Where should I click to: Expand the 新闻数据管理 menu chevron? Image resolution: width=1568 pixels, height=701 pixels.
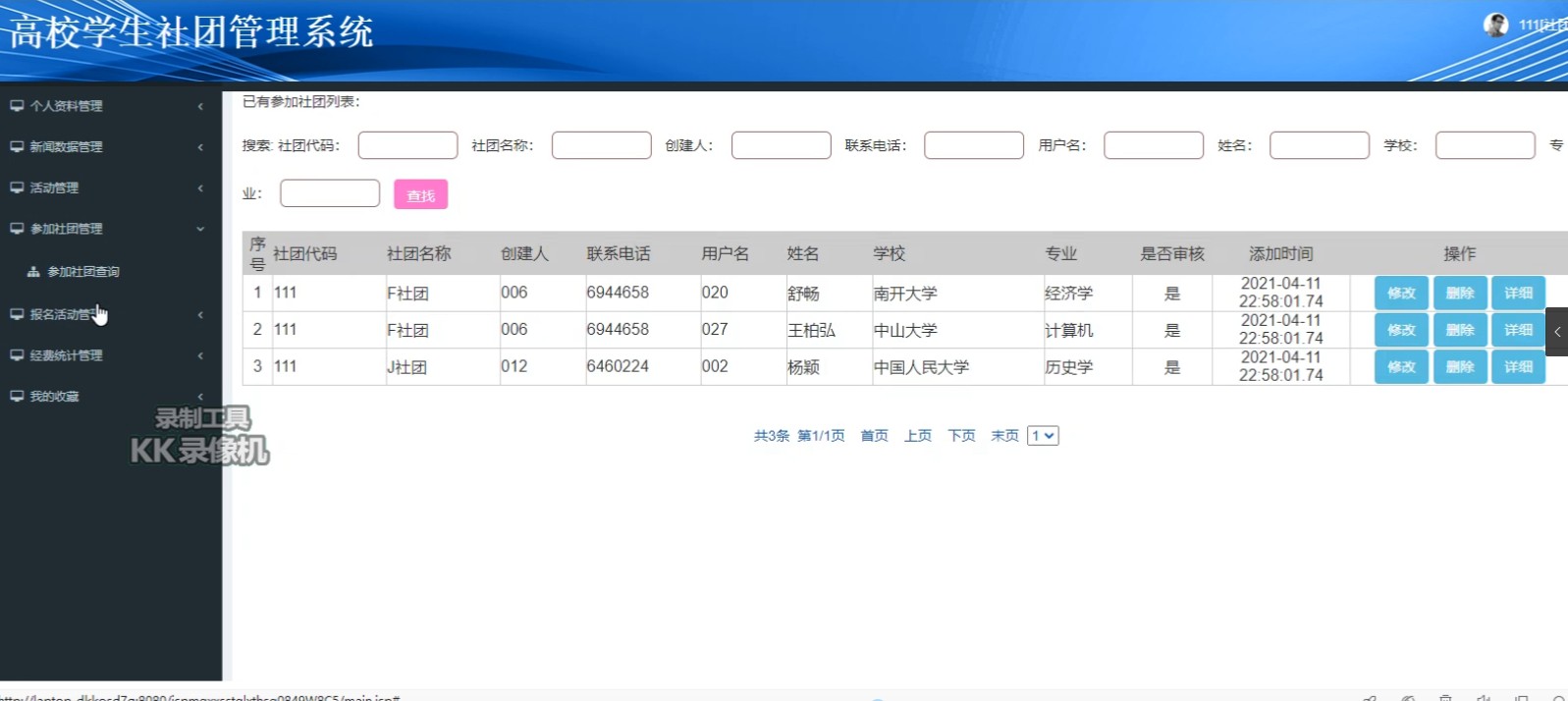click(x=200, y=147)
